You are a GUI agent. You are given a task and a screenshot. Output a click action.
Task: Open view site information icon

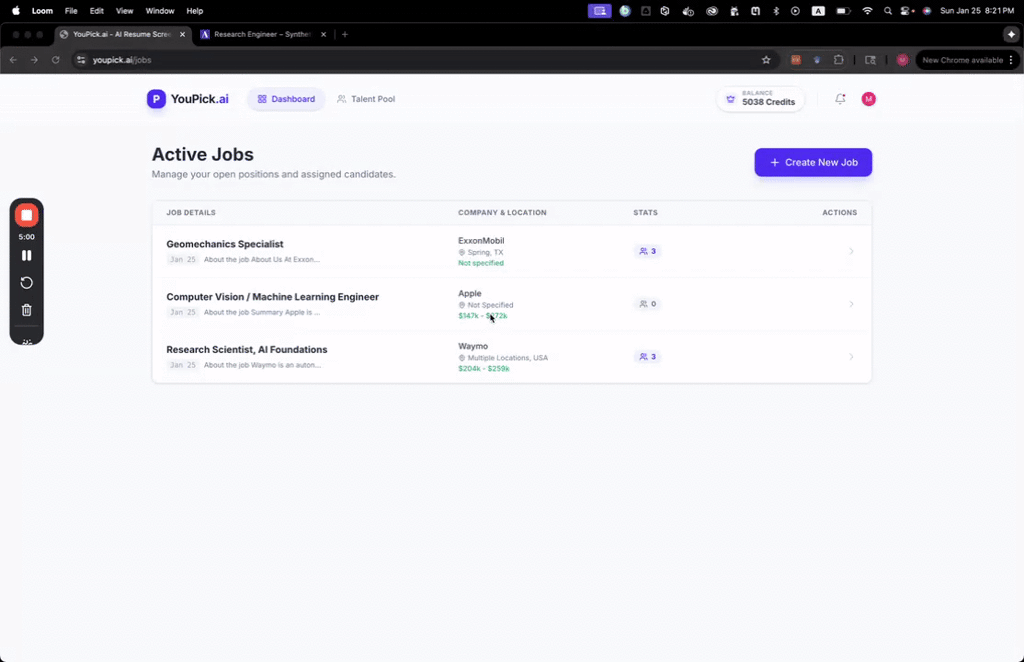[81, 60]
